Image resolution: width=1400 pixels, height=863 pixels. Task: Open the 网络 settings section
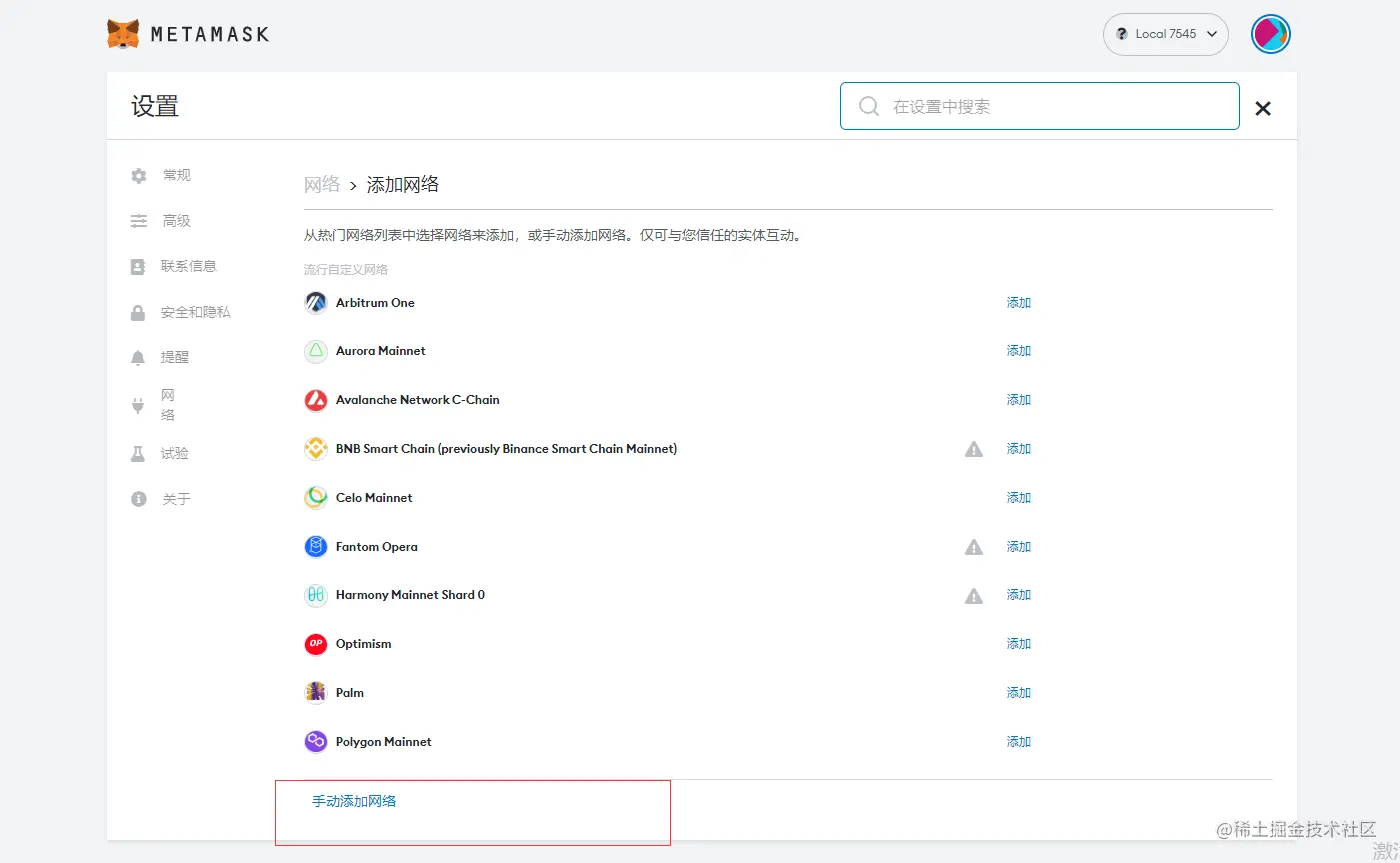[x=168, y=405]
